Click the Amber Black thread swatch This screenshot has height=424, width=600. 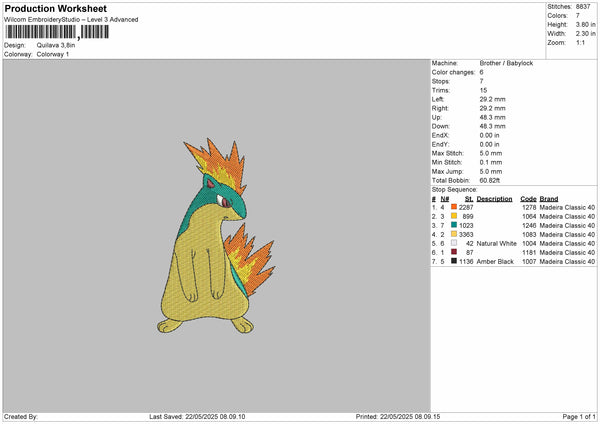coord(454,261)
